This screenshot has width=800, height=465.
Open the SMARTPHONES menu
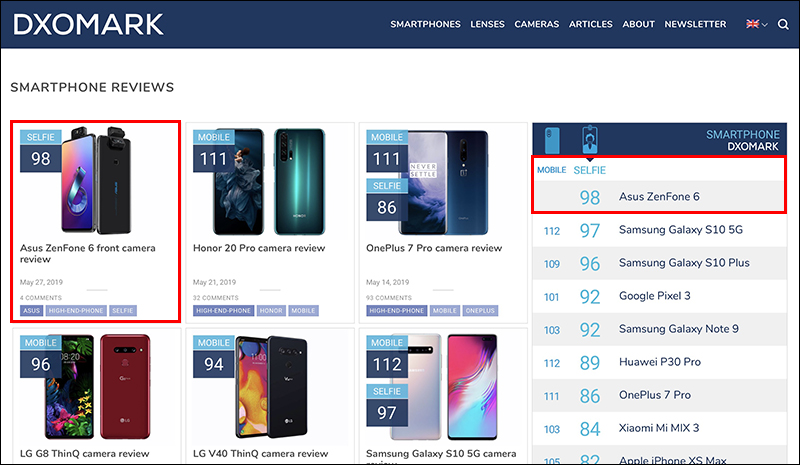coord(425,24)
